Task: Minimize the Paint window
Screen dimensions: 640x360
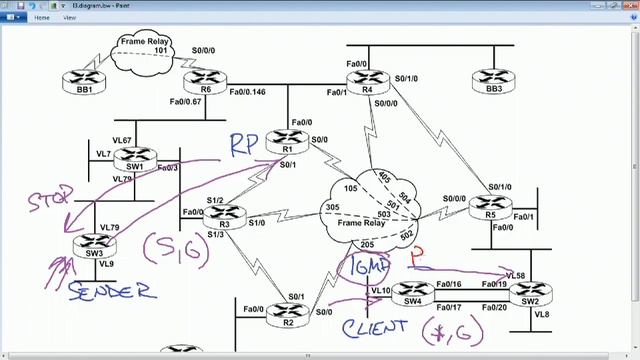Action: click(597, 5)
